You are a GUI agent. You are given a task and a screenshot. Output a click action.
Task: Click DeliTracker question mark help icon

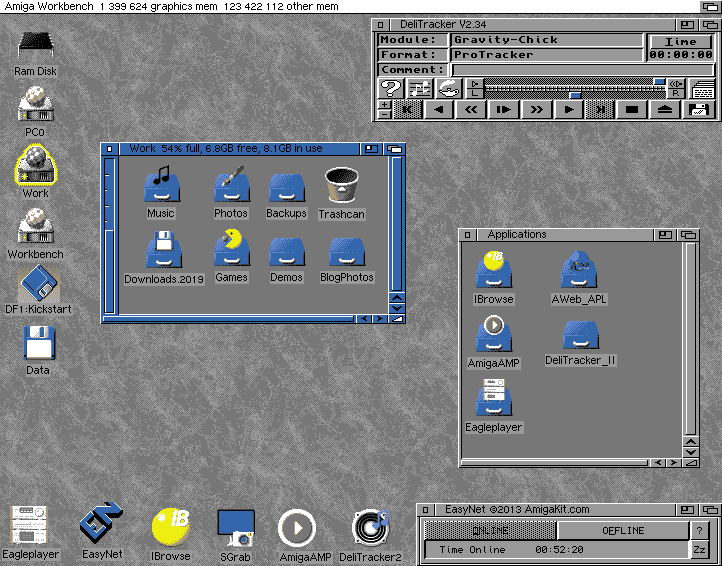coord(390,88)
